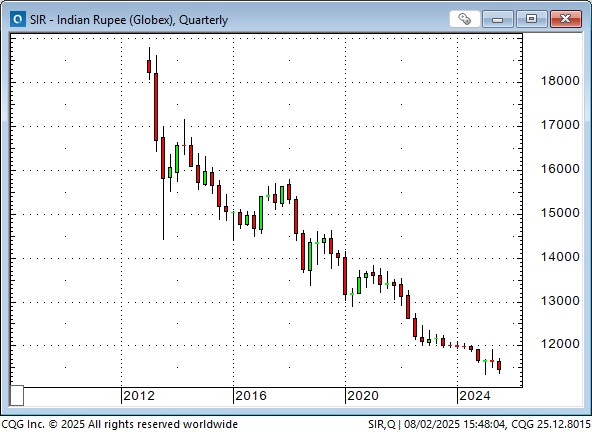The width and height of the screenshot is (592, 432).
Task: Click the 2016 label on time axis
Action: pos(251,396)
